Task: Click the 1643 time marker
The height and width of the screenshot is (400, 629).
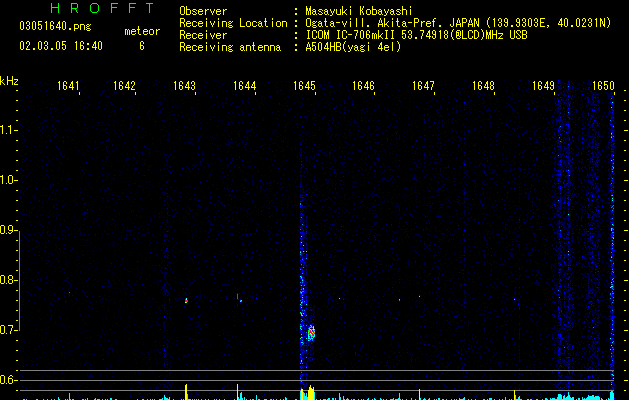Action: click(184, 86)
